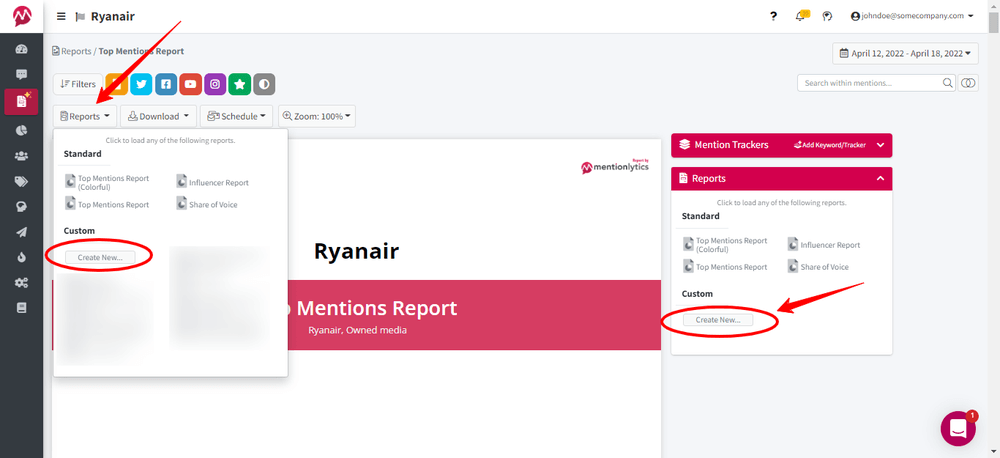The height and width of the screenshot is (458, 1000).
Task: Click the layers icon on Mention Trackers
Action: click(x=684, y=145)
